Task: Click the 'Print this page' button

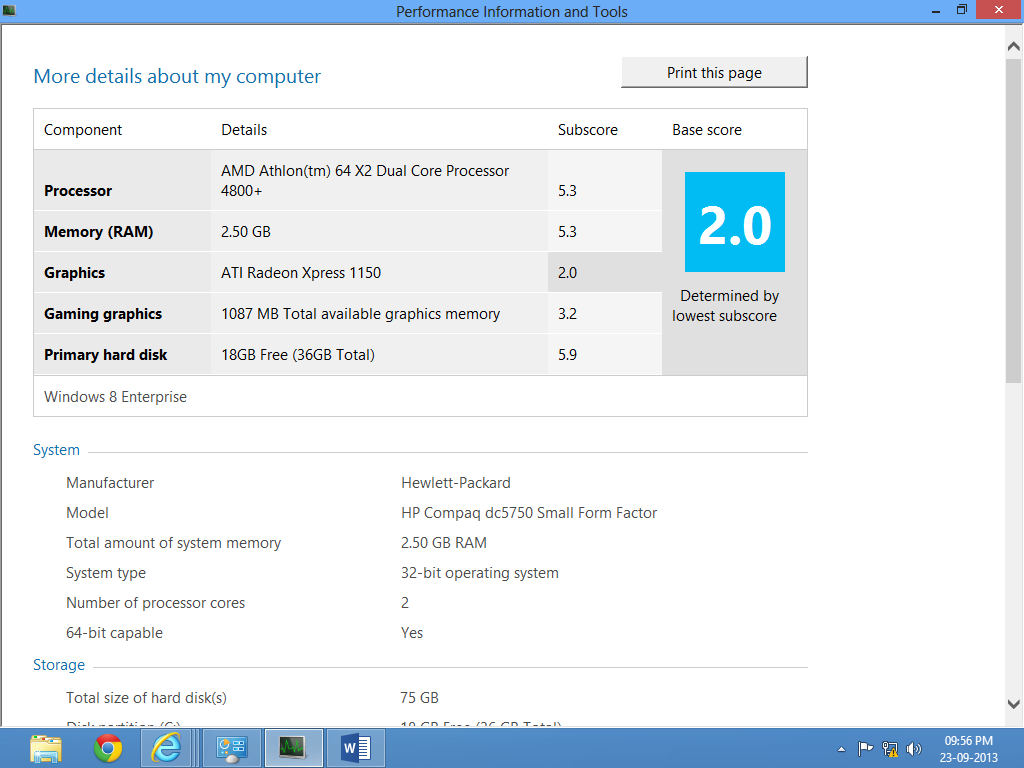Action: (714, 72)
